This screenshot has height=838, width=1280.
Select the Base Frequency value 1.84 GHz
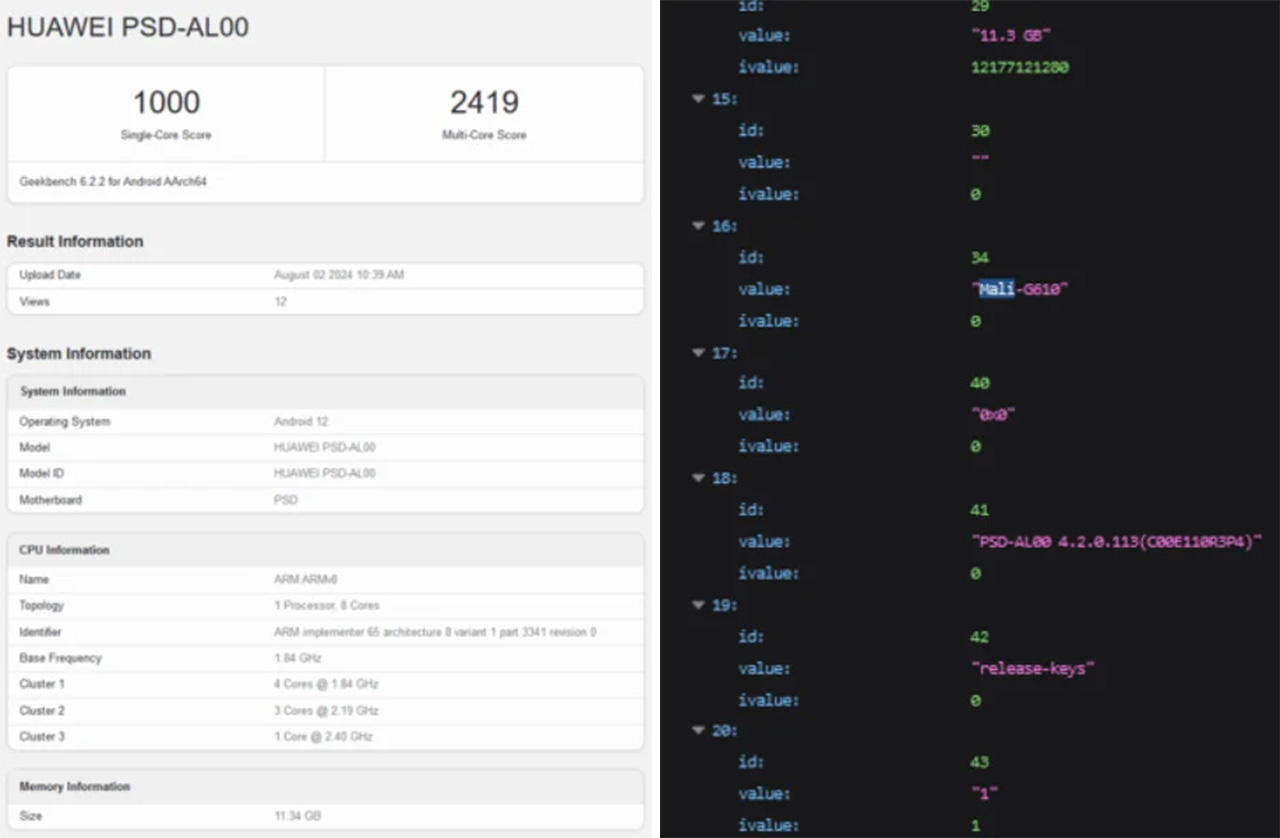tap(296, 658)
